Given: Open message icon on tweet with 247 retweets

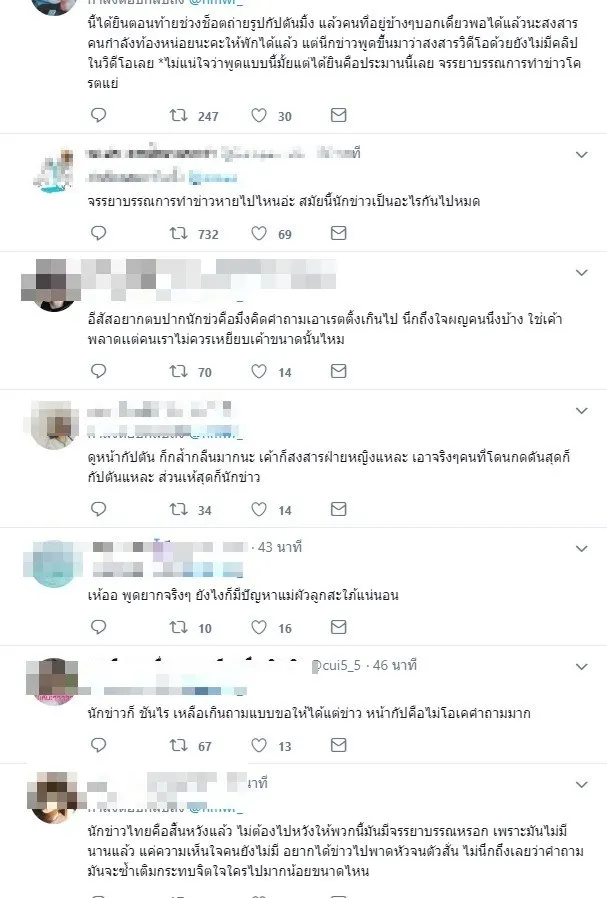Looking at the screenshot, I should [338, 115].
